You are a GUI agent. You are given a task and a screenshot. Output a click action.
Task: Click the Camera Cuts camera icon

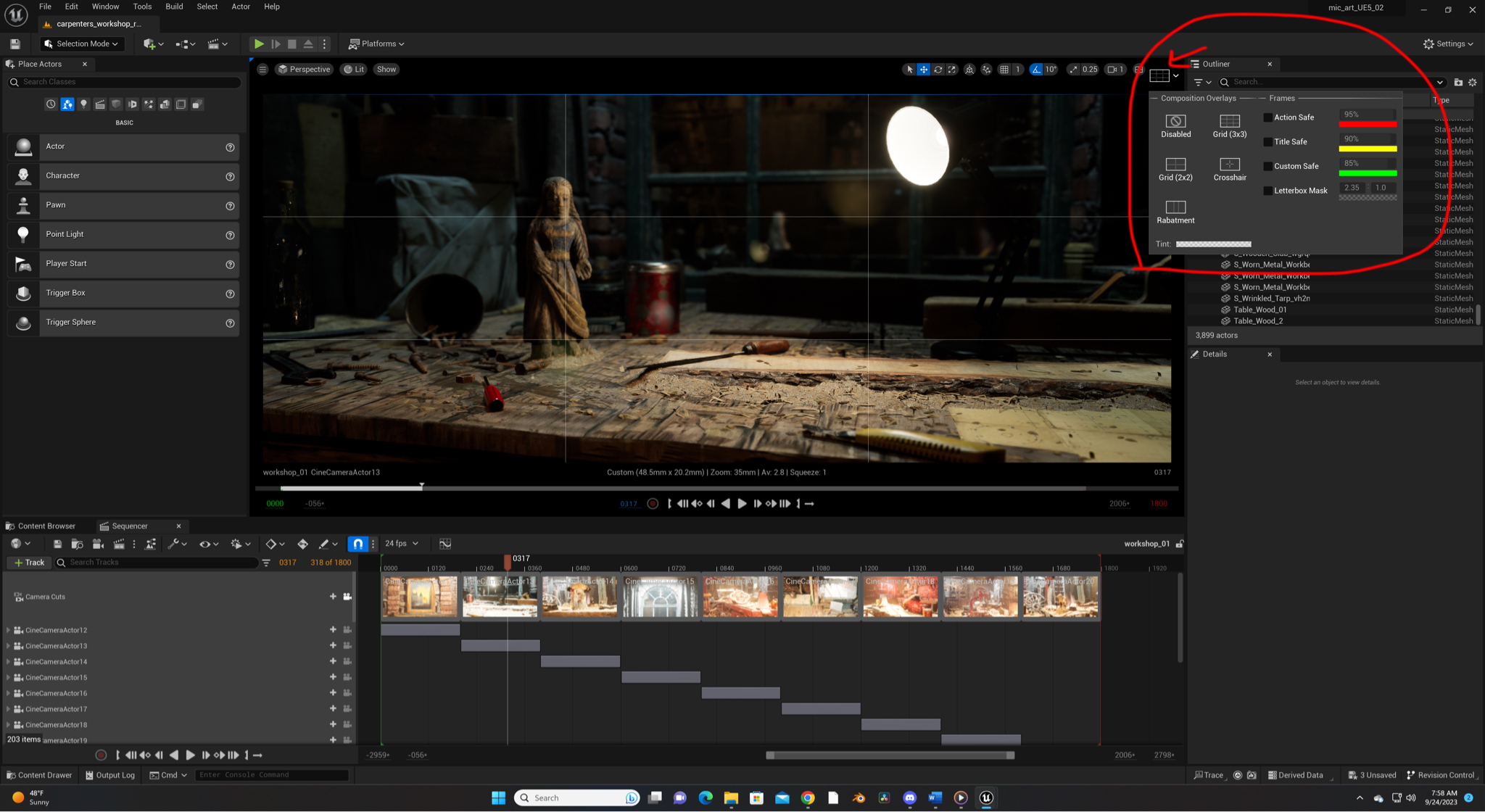[347, 597]
